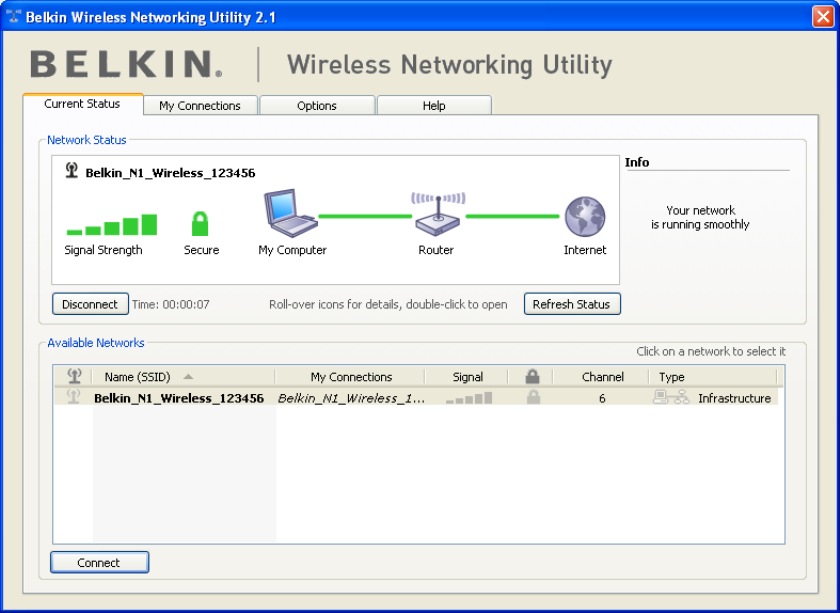This screenshot has height=613, width=840.
Task: Click the 'Click on a network to select it' hint
Action: coord(711,352)
